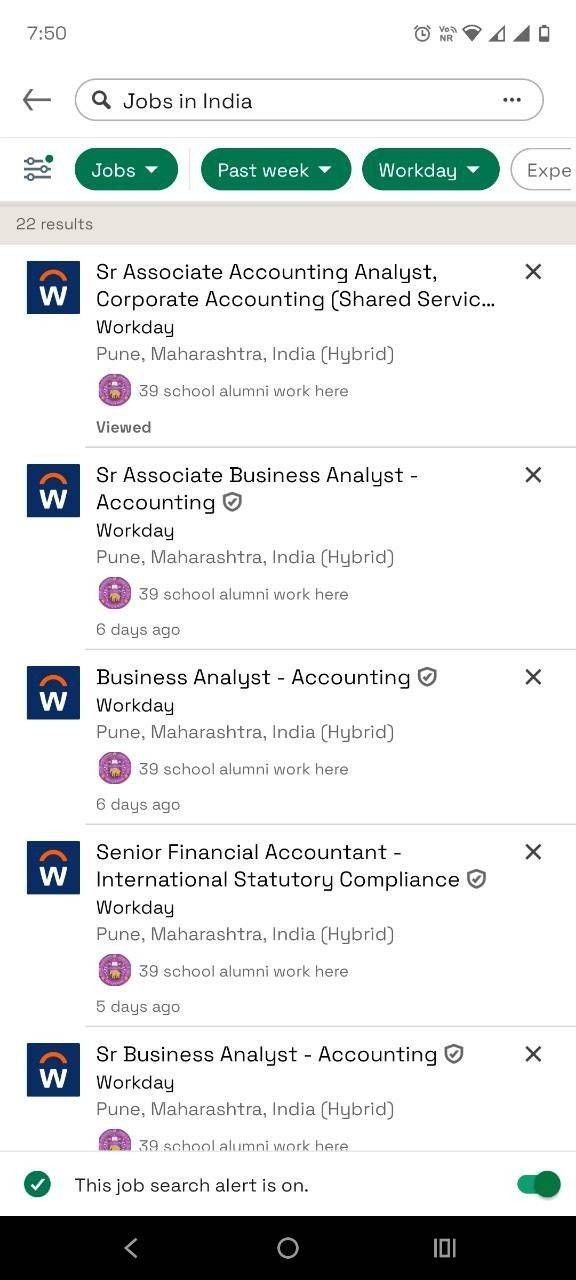
Task: Open Android recent apps button
Action: tap(445, 1248)
